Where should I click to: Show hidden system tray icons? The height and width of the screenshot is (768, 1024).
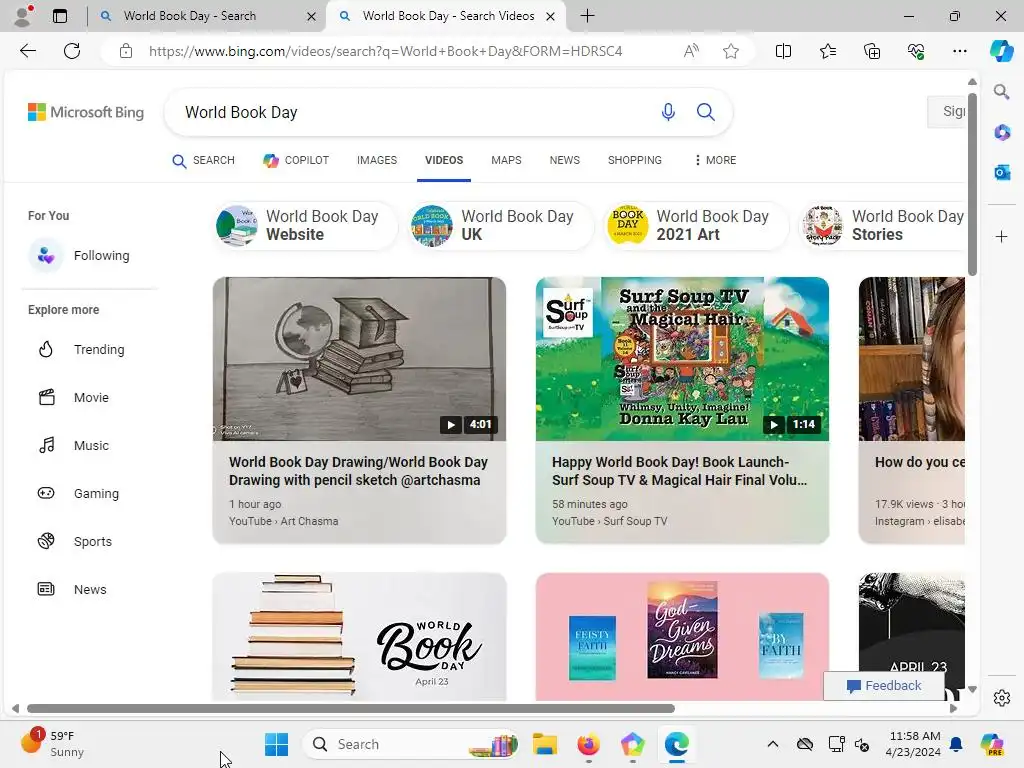773,744
